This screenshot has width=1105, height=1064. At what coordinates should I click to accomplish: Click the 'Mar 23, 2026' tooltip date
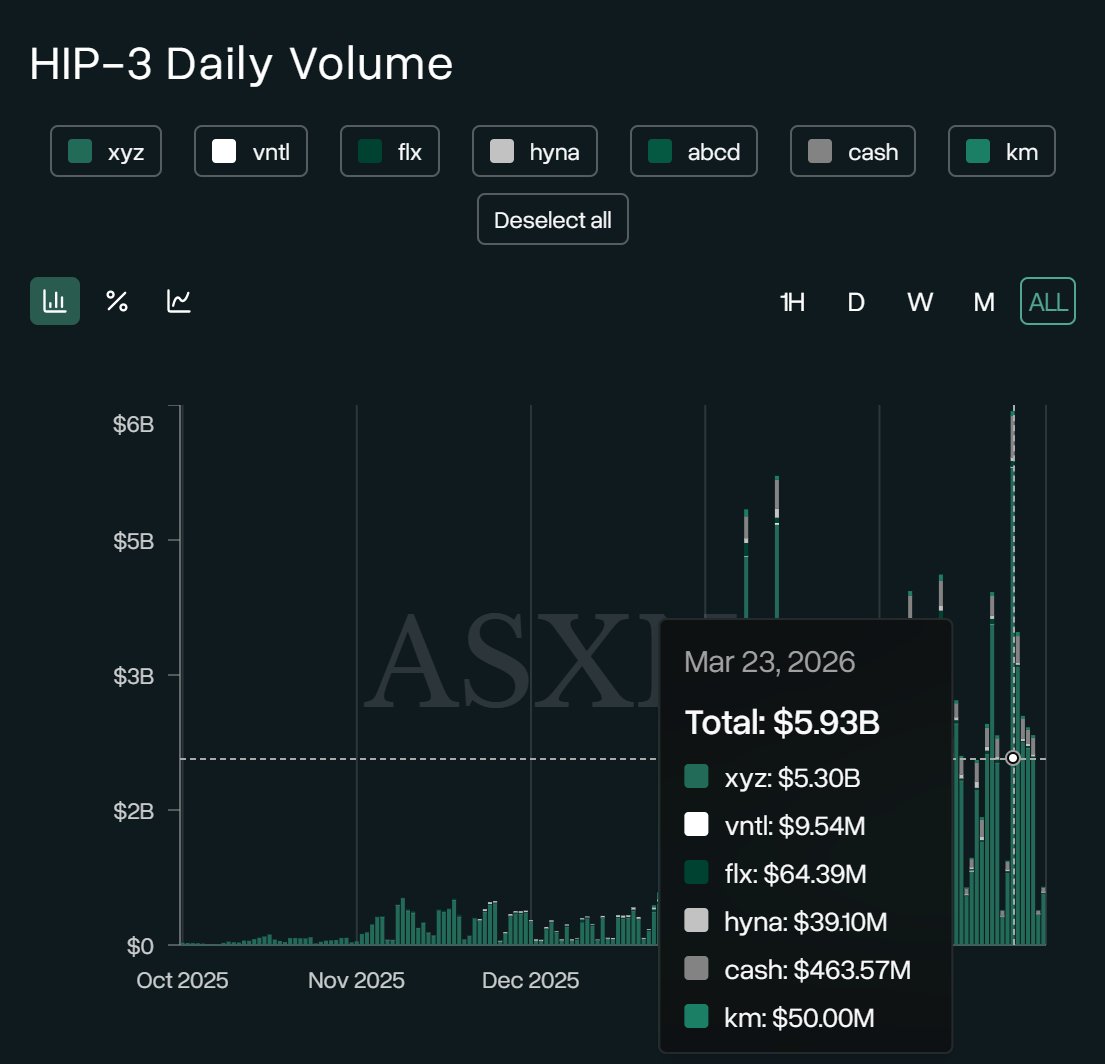(770, 662)
